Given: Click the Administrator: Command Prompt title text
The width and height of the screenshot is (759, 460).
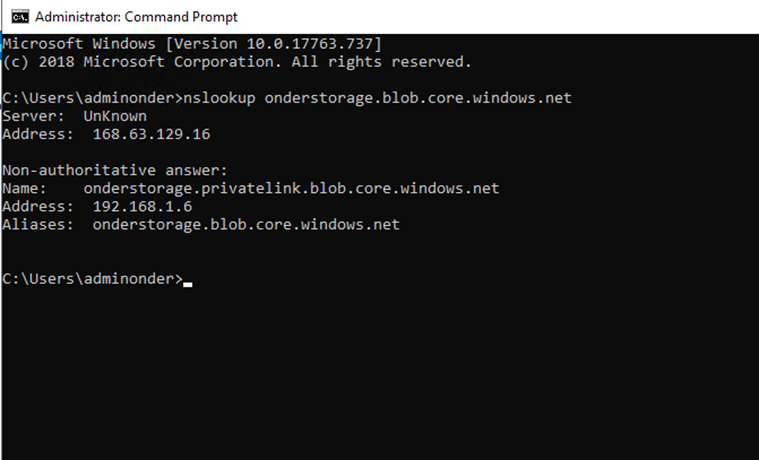Looking at the screenshot, I should click(x=136, y=17).
